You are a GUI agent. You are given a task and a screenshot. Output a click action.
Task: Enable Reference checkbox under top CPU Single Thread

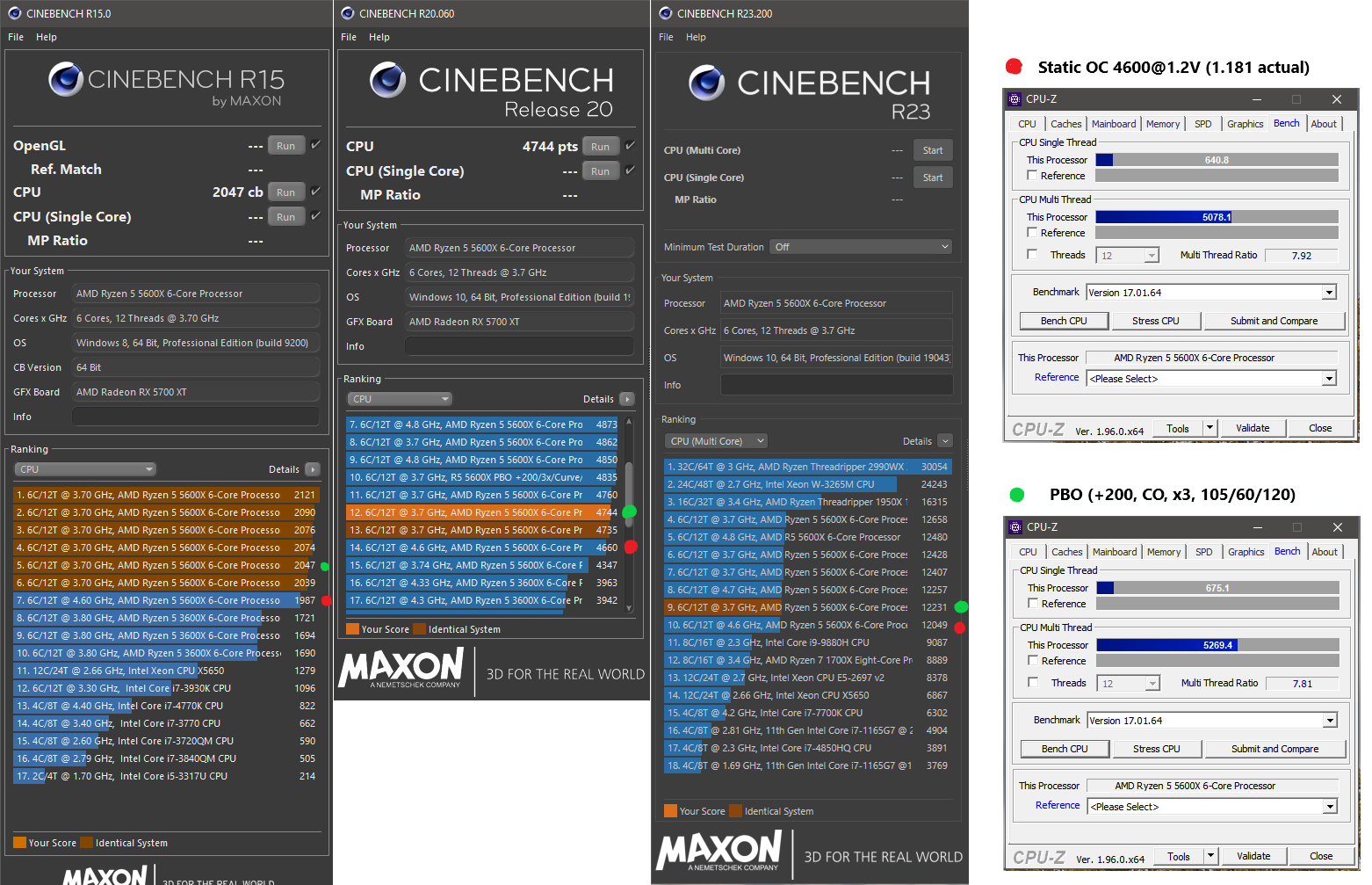[1032, 176]
